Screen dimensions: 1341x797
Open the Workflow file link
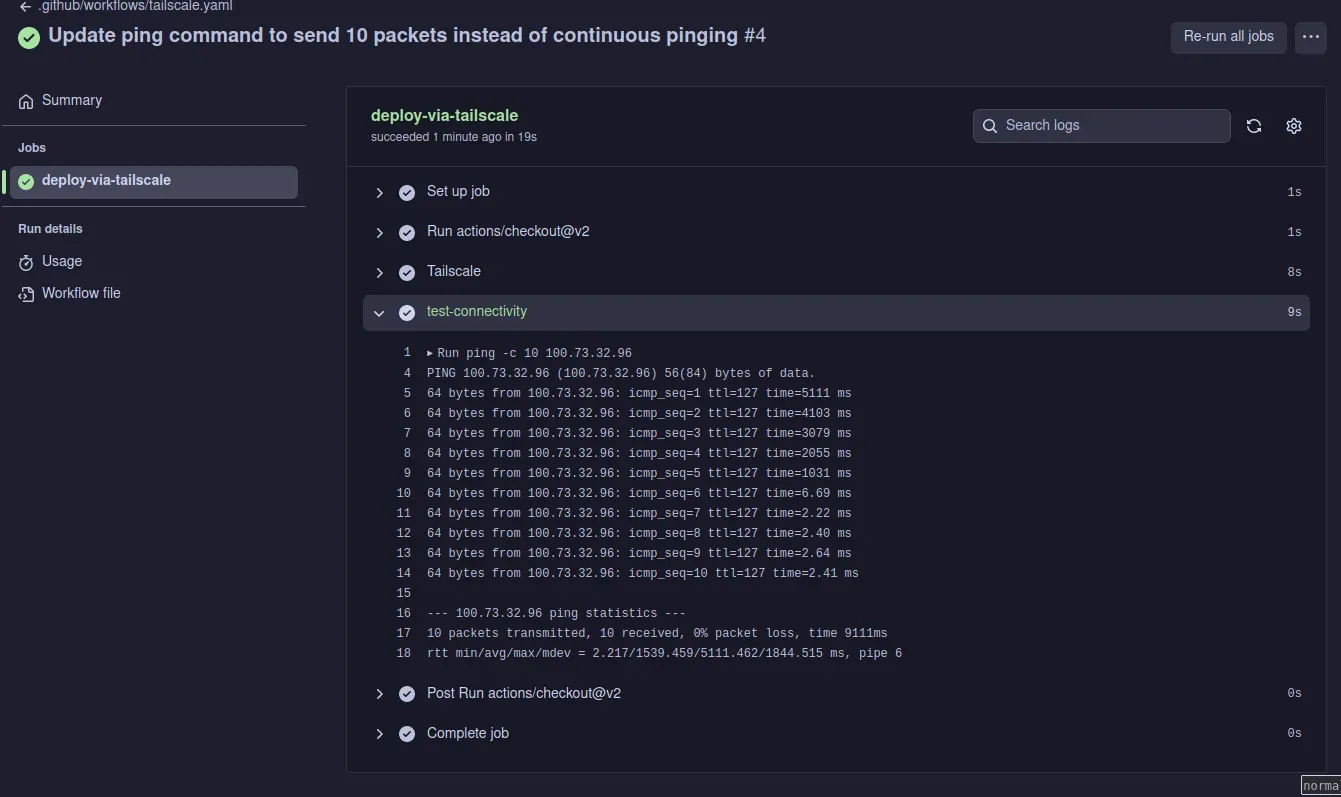81,294
